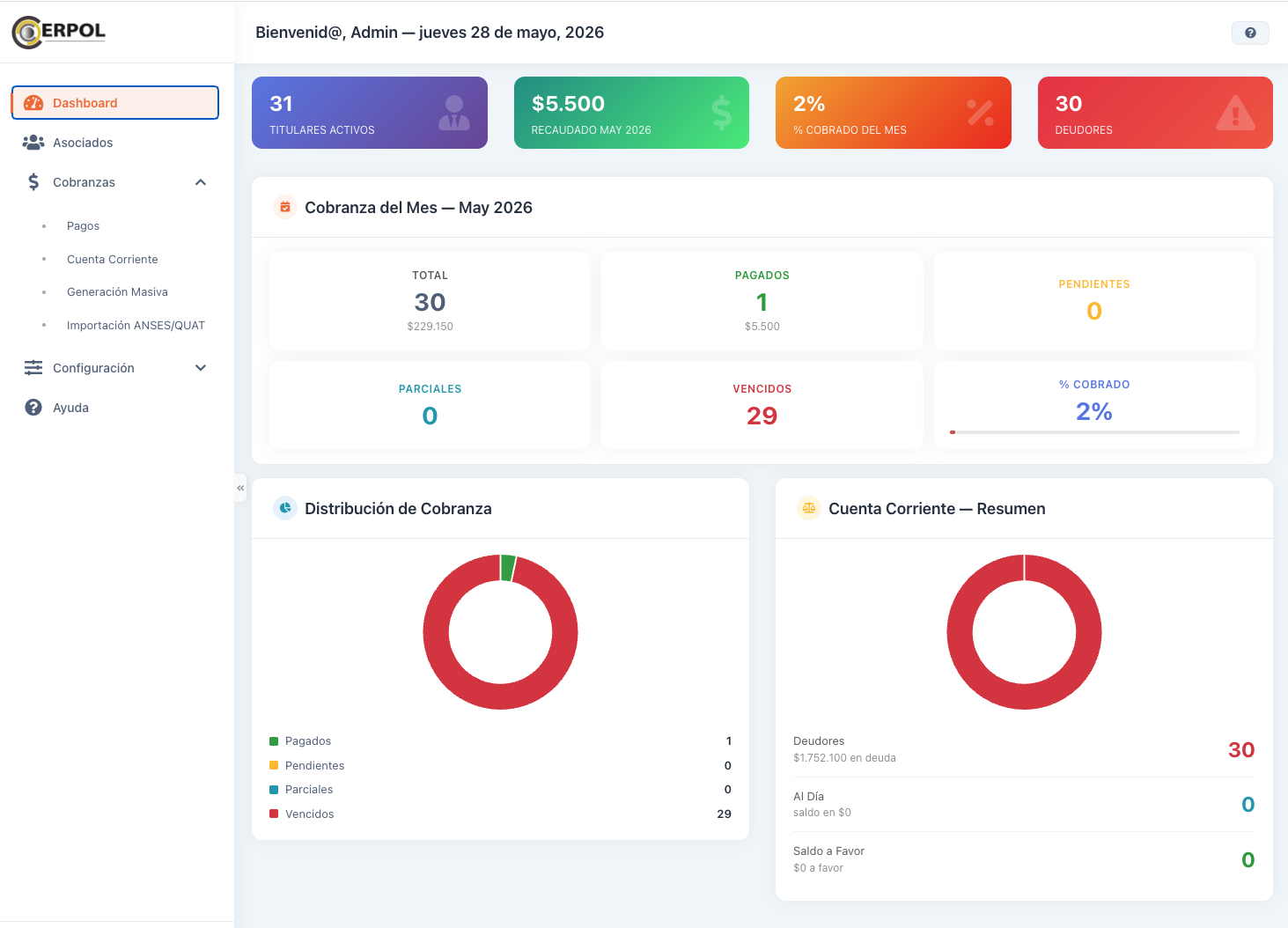Click the percent icon on Cobrado del Mes card

[980, 113]
